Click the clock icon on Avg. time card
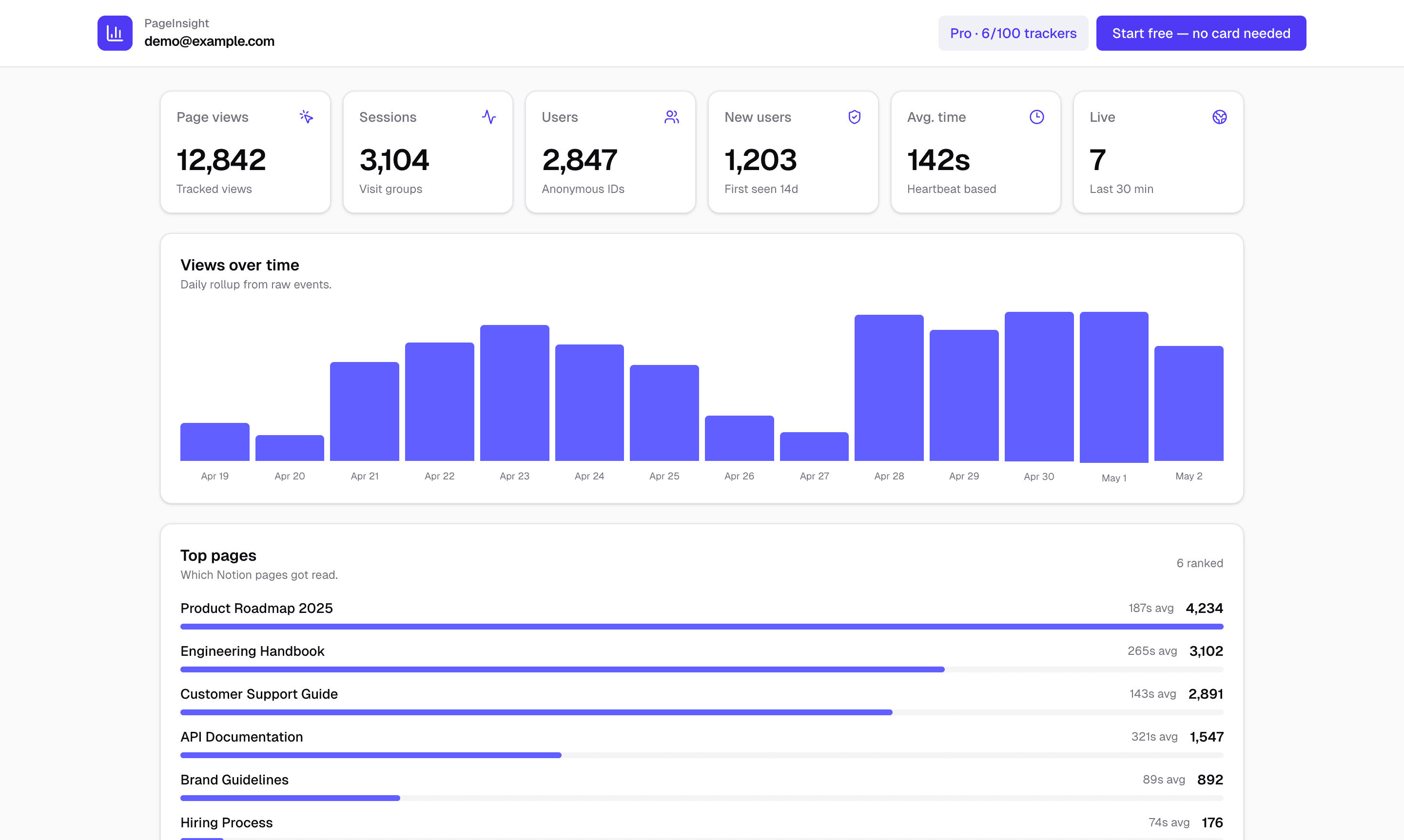The image size is (1404, 840). 1037,117
